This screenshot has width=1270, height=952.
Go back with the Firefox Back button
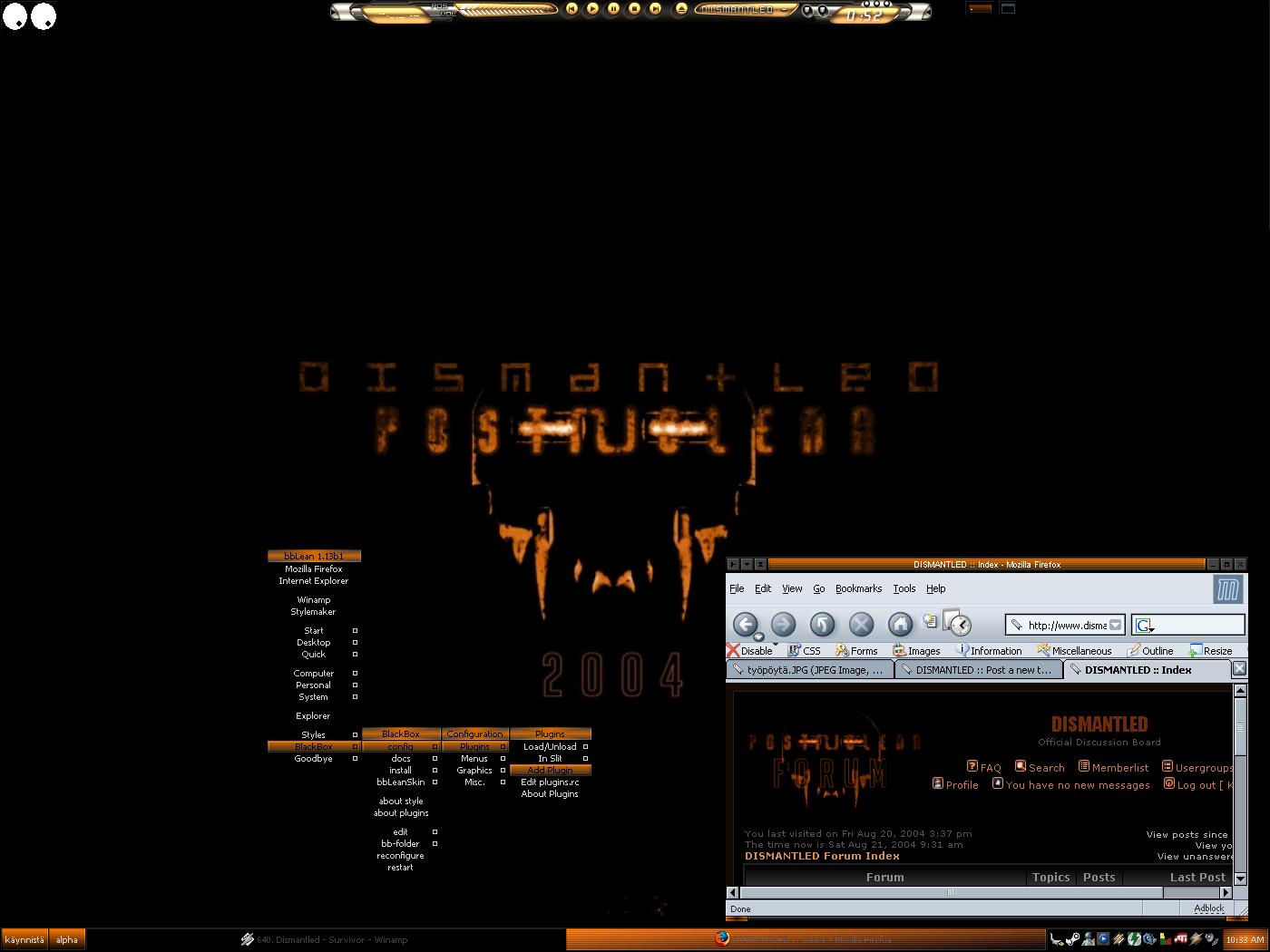pyautogui.click(x=745, y=624)
